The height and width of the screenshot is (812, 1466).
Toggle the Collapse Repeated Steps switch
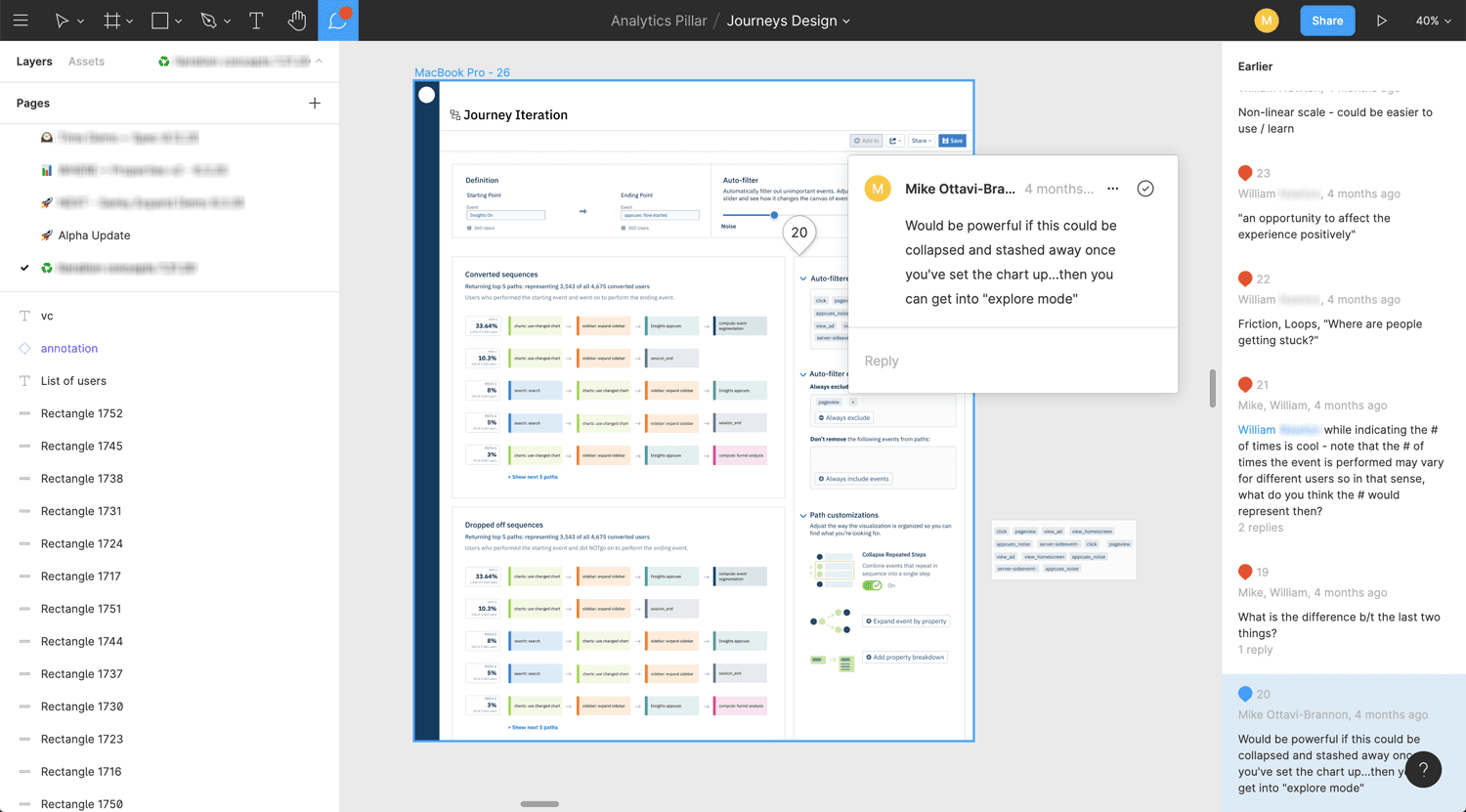click(872, 585)
